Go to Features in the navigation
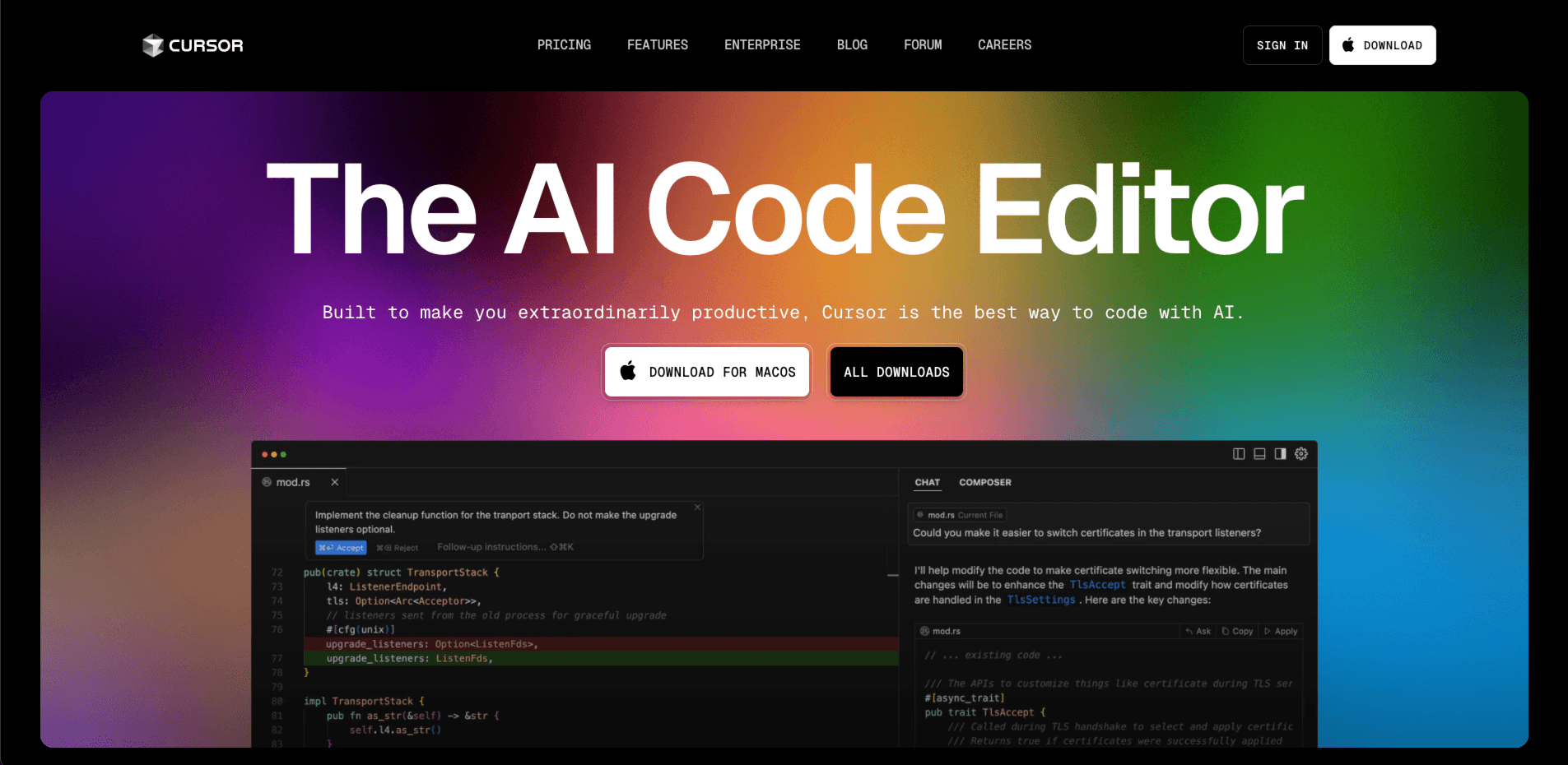 657,45
